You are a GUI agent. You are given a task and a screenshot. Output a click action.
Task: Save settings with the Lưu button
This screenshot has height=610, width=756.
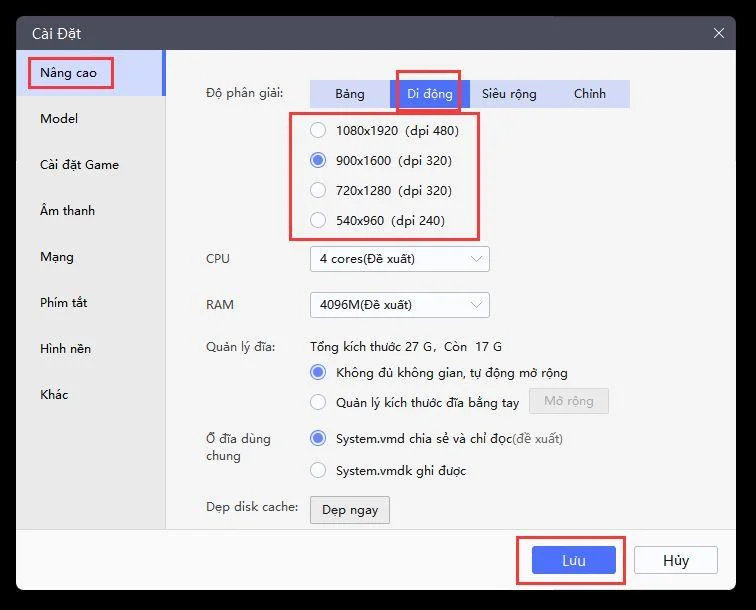574,560
